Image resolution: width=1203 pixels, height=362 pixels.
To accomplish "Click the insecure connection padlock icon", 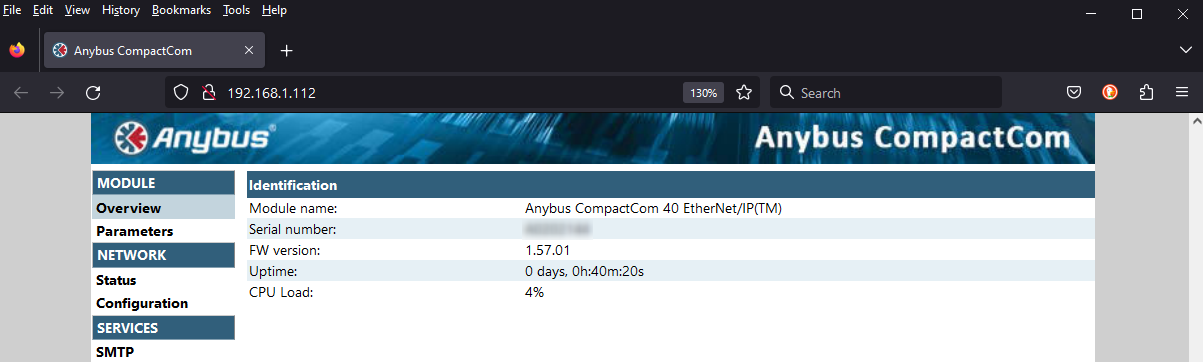I will tap(209, 92).
